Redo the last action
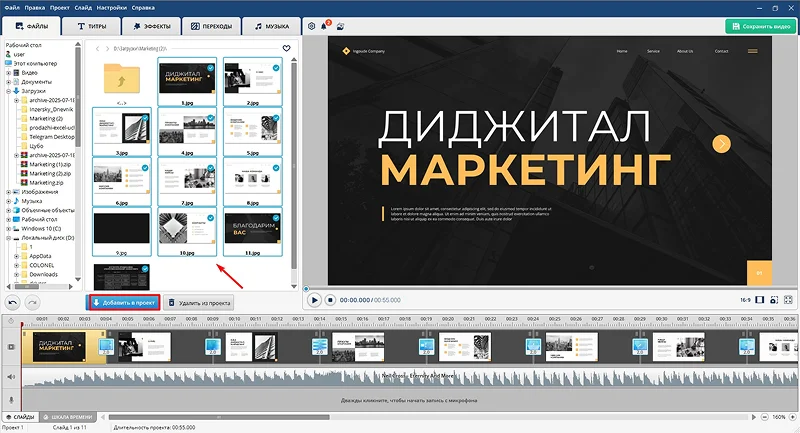 33,302
